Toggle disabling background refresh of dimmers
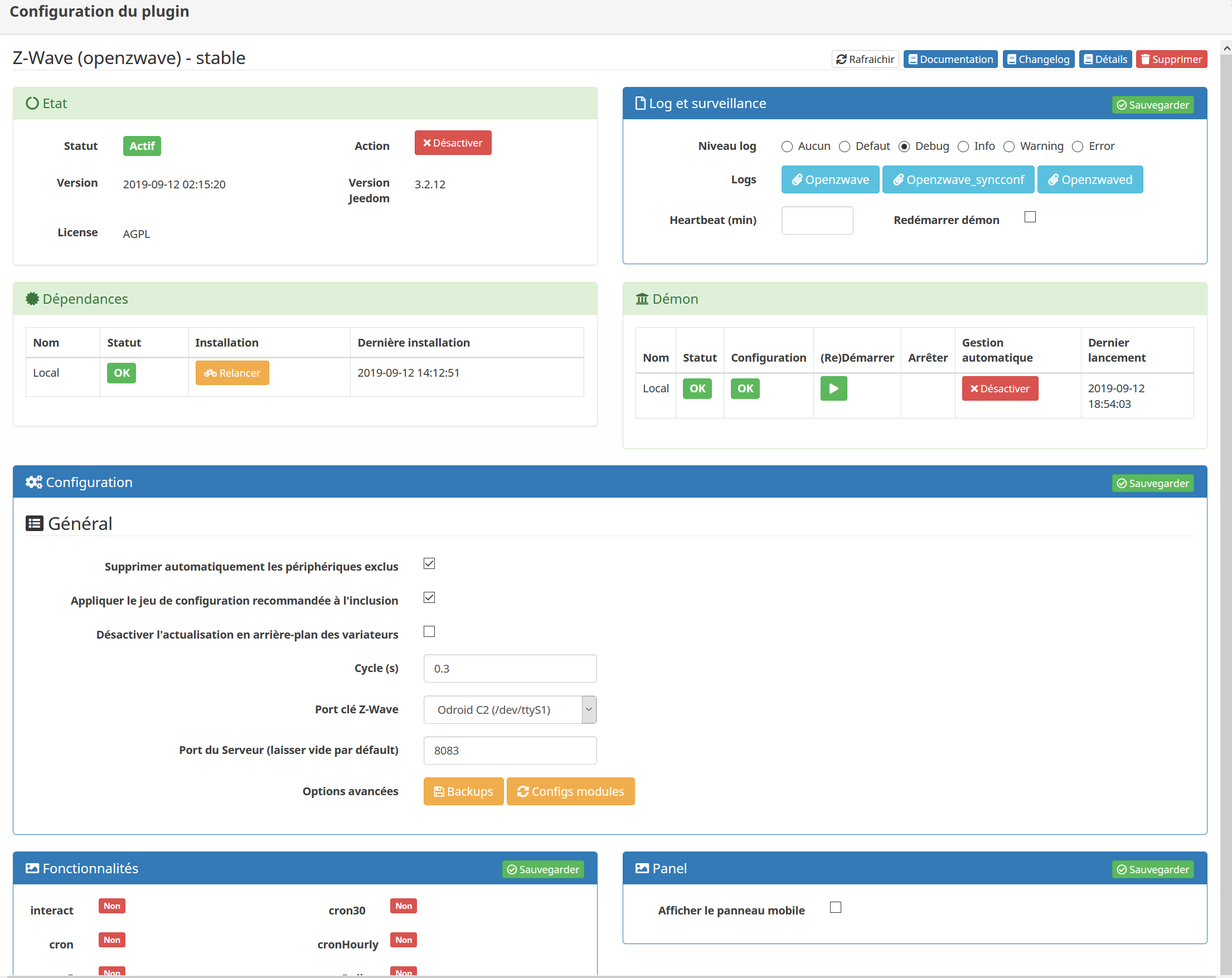The image size is (1232, 978). point(429,632)
